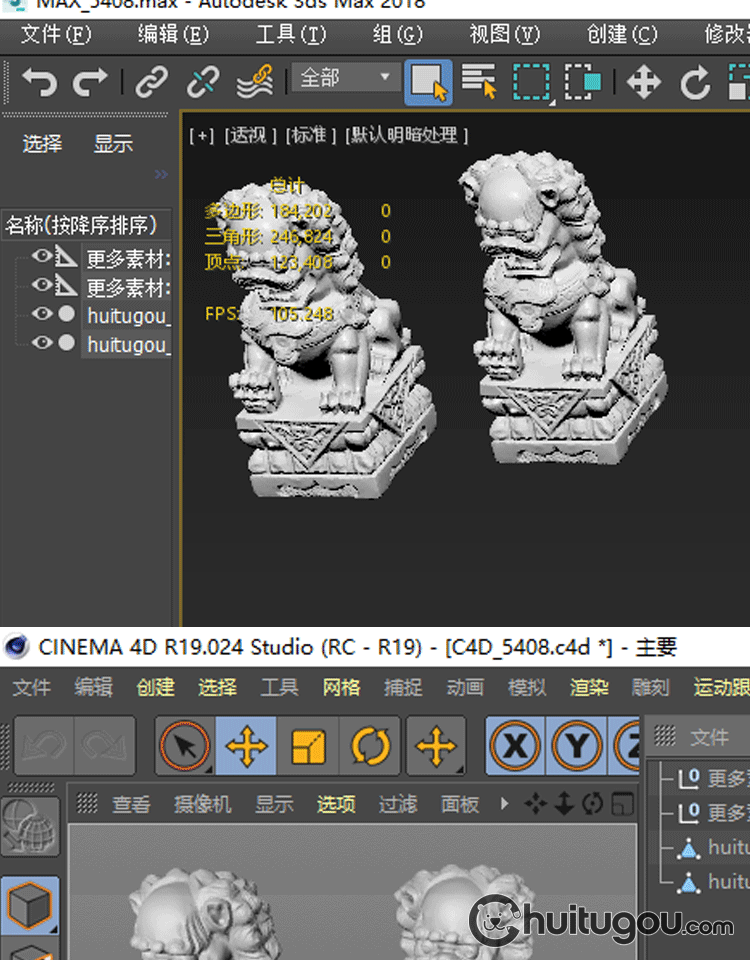Toggle the Y axis lock in Cinema 4D
The height and width of the screenshot is (960, 750).
pos(579,746)
